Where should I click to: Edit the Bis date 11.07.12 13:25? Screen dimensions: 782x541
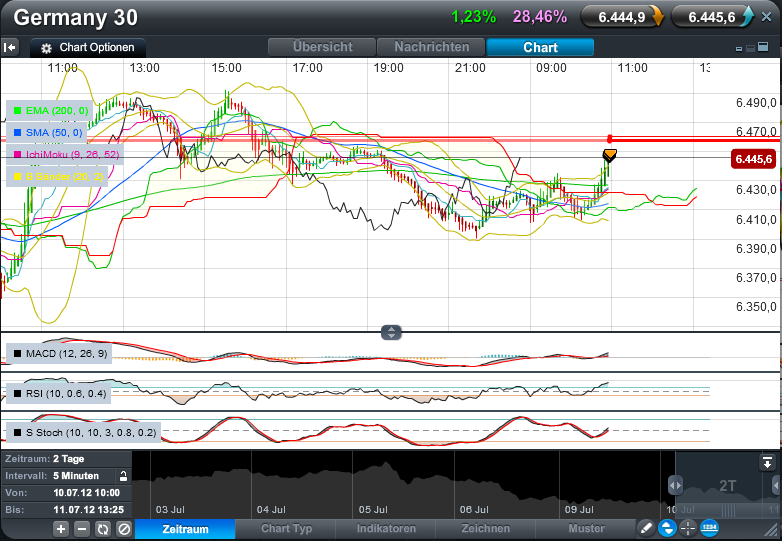(x=66, y=510)
